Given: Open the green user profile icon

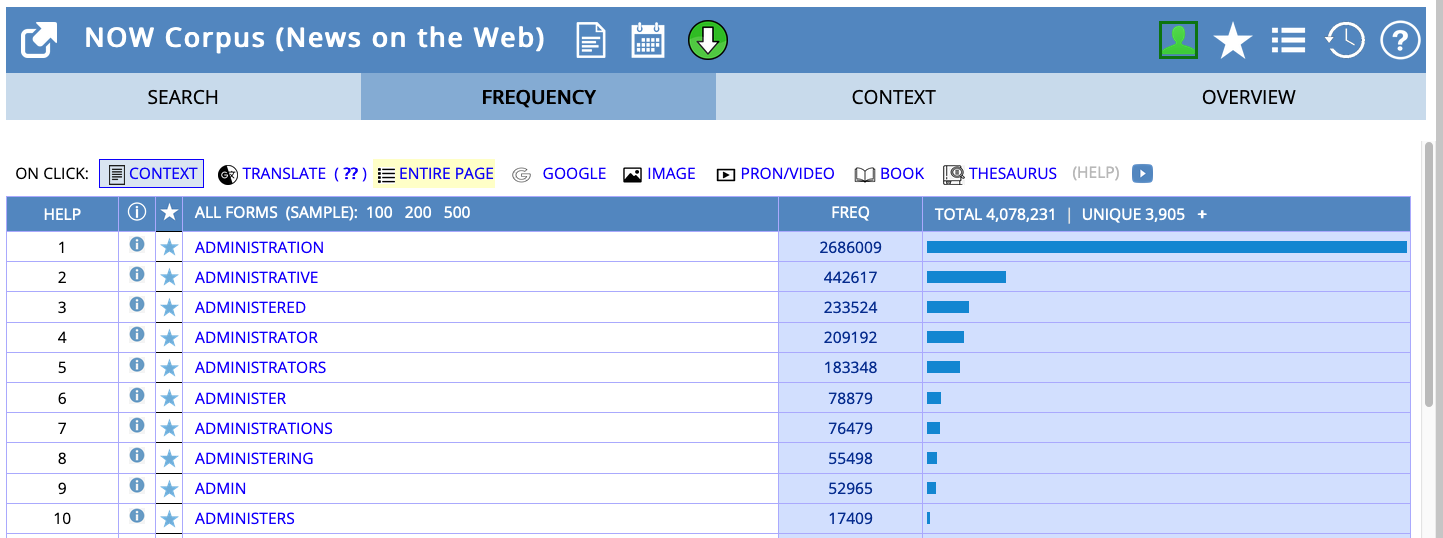Looking at the screenshot, I should point(1178,40).
